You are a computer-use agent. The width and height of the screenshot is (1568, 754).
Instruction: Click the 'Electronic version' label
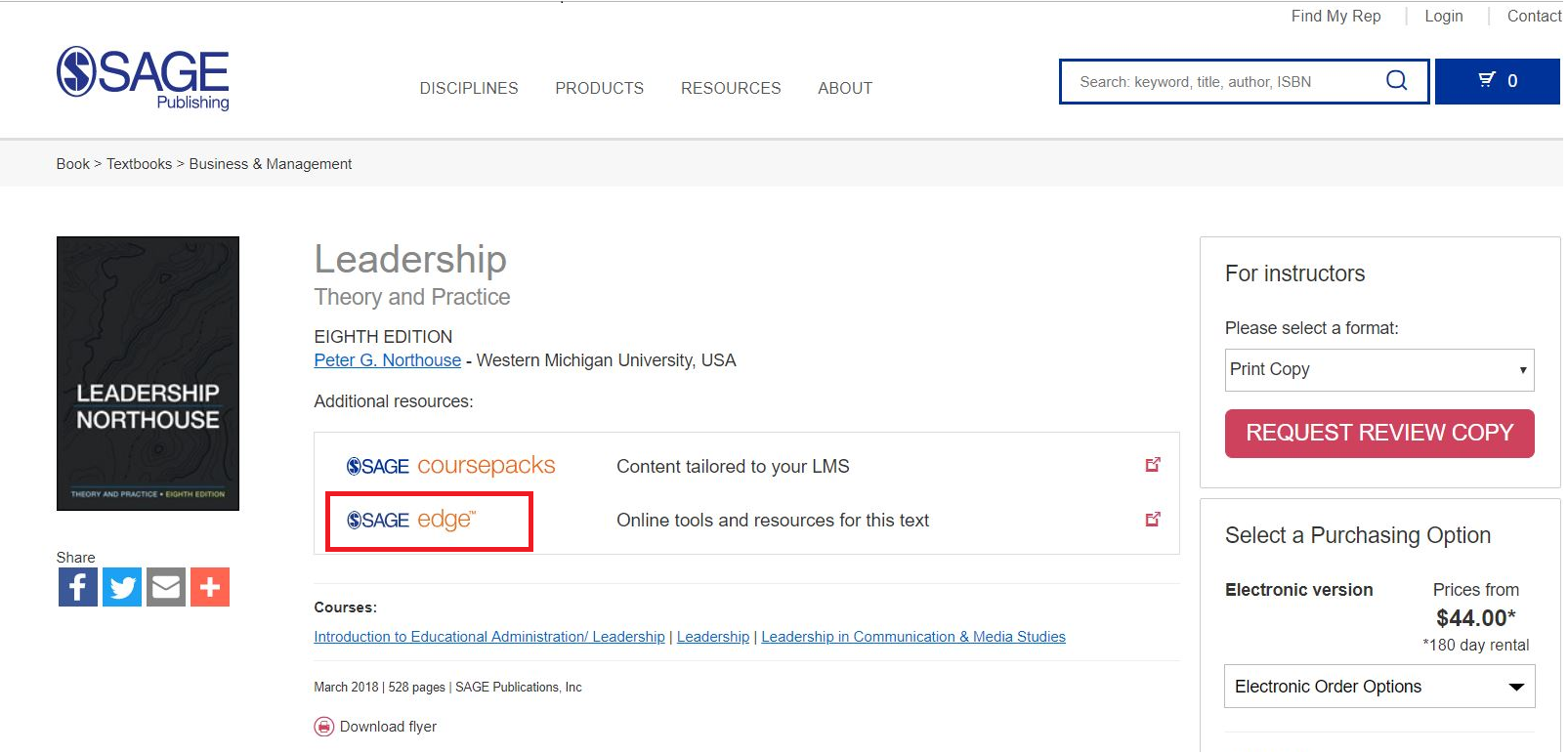[x=1299, y=590]
